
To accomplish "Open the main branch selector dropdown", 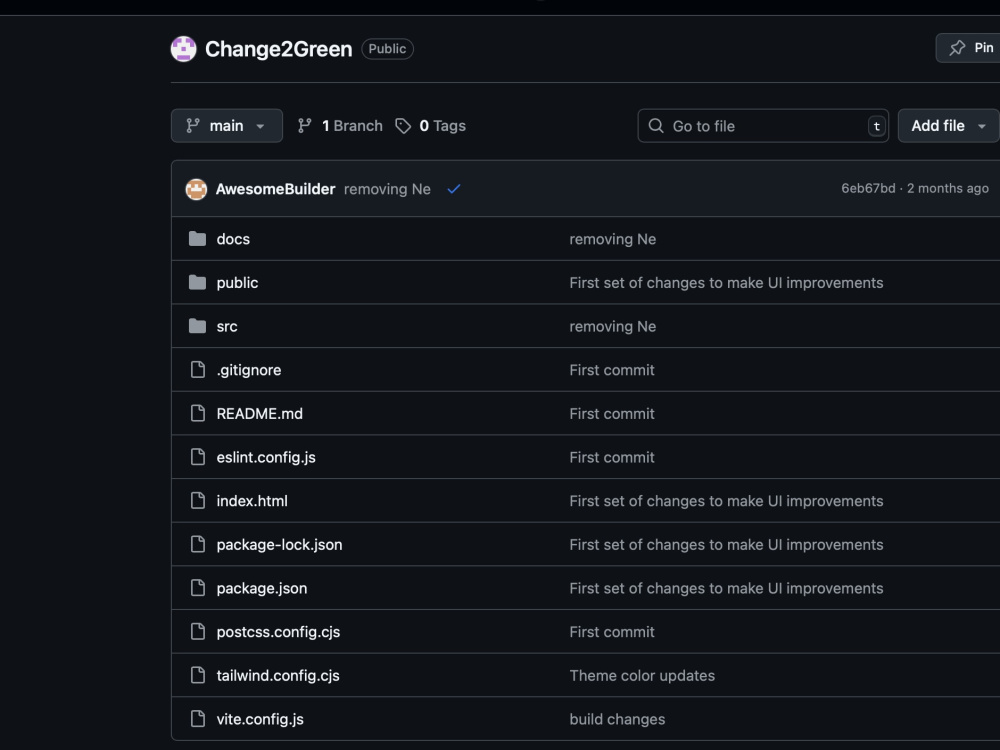I will click(226, 126).
